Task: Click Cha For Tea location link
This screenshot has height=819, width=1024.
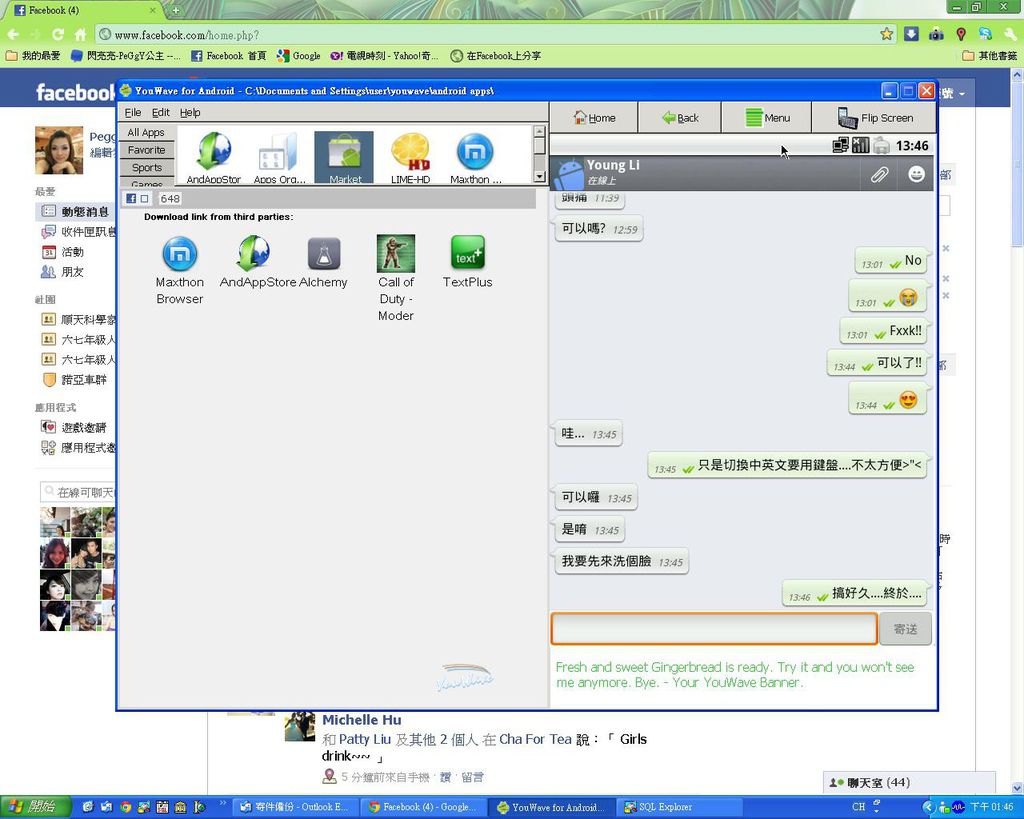Action: (x=535, y=739)
